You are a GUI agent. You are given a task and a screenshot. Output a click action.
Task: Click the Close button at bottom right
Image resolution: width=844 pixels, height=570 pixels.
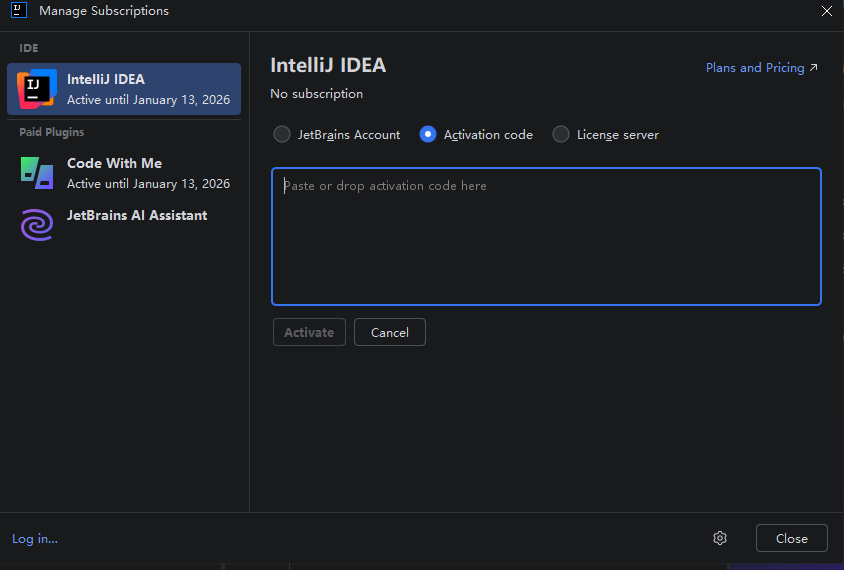[x=791, y=538]
